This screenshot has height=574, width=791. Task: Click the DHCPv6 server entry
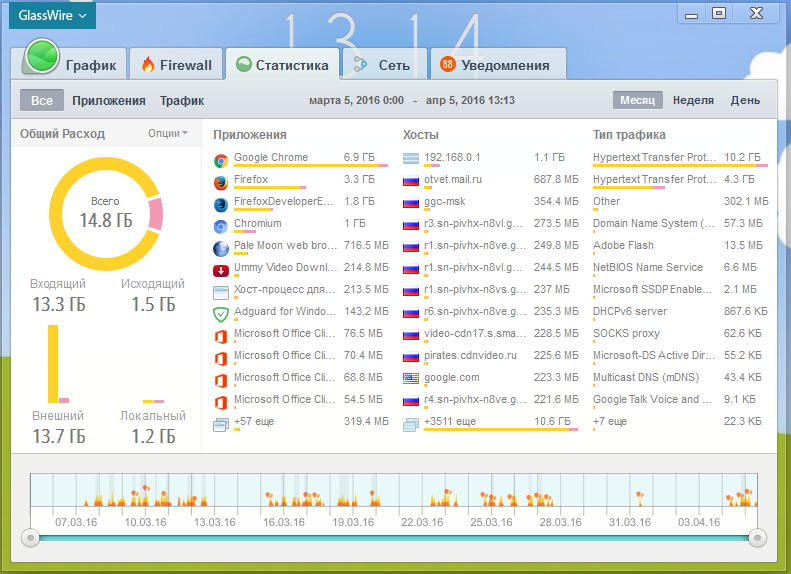click(681, 311)
